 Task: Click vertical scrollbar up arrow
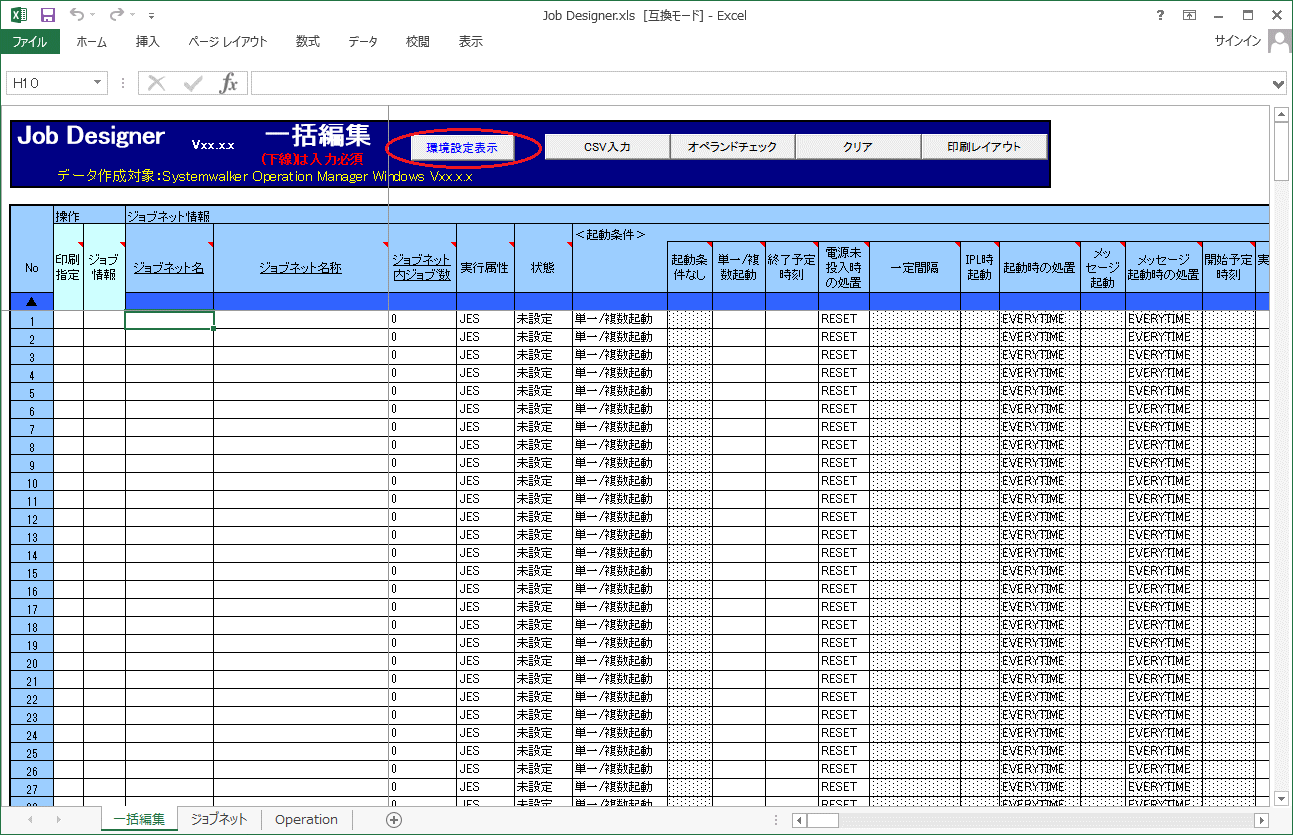[1281, 114]
